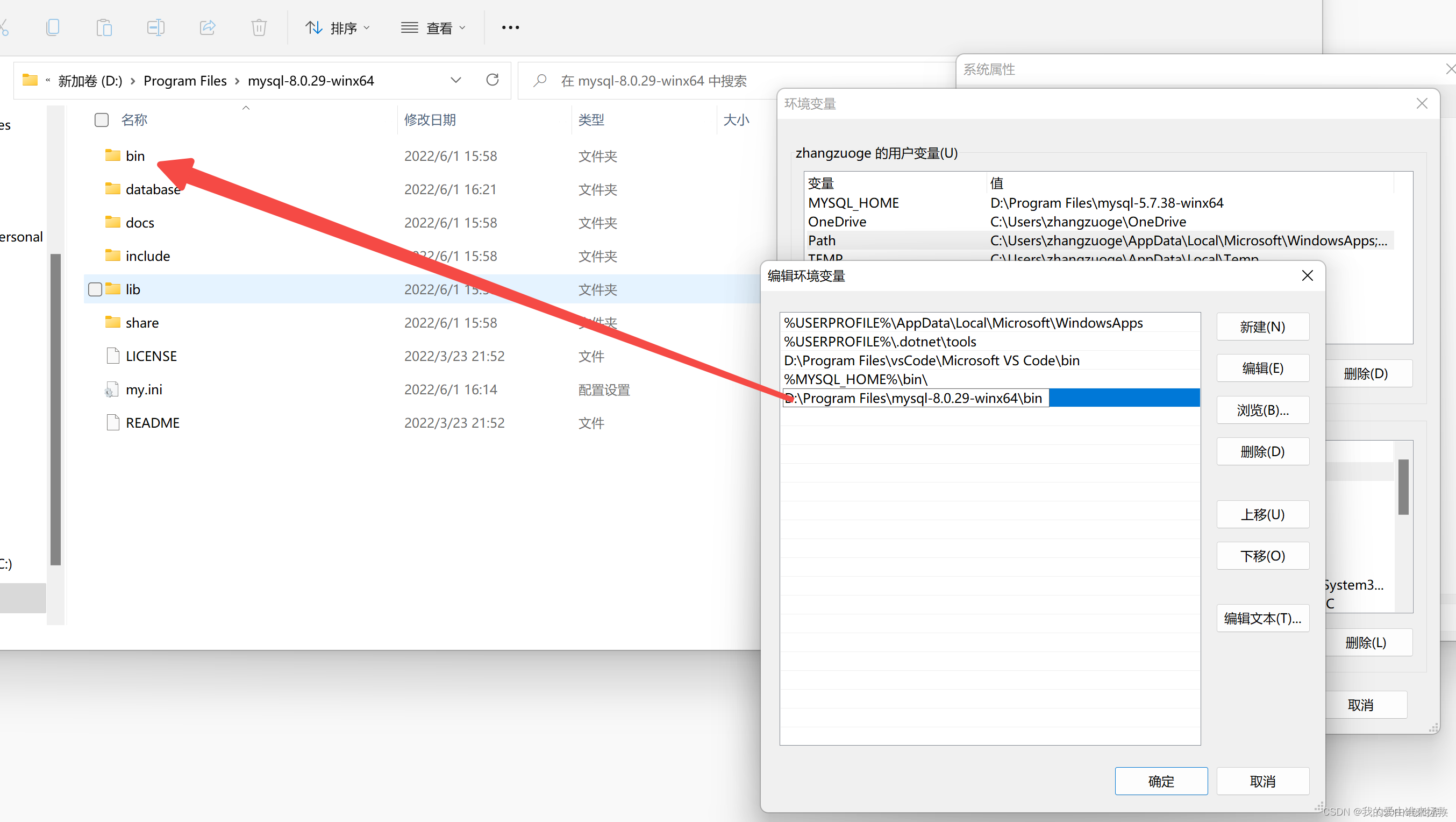This screenshot has height=822, width=1456.
Task: Select the %MYSQL_HOME%\bin\ entry
Action: tap(990, 379)
